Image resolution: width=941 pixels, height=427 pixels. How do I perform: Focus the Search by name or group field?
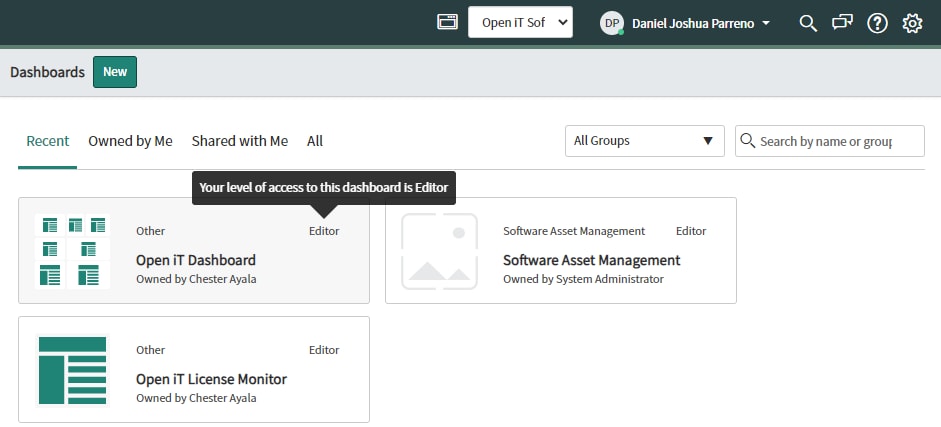click(x=829, y=141)
